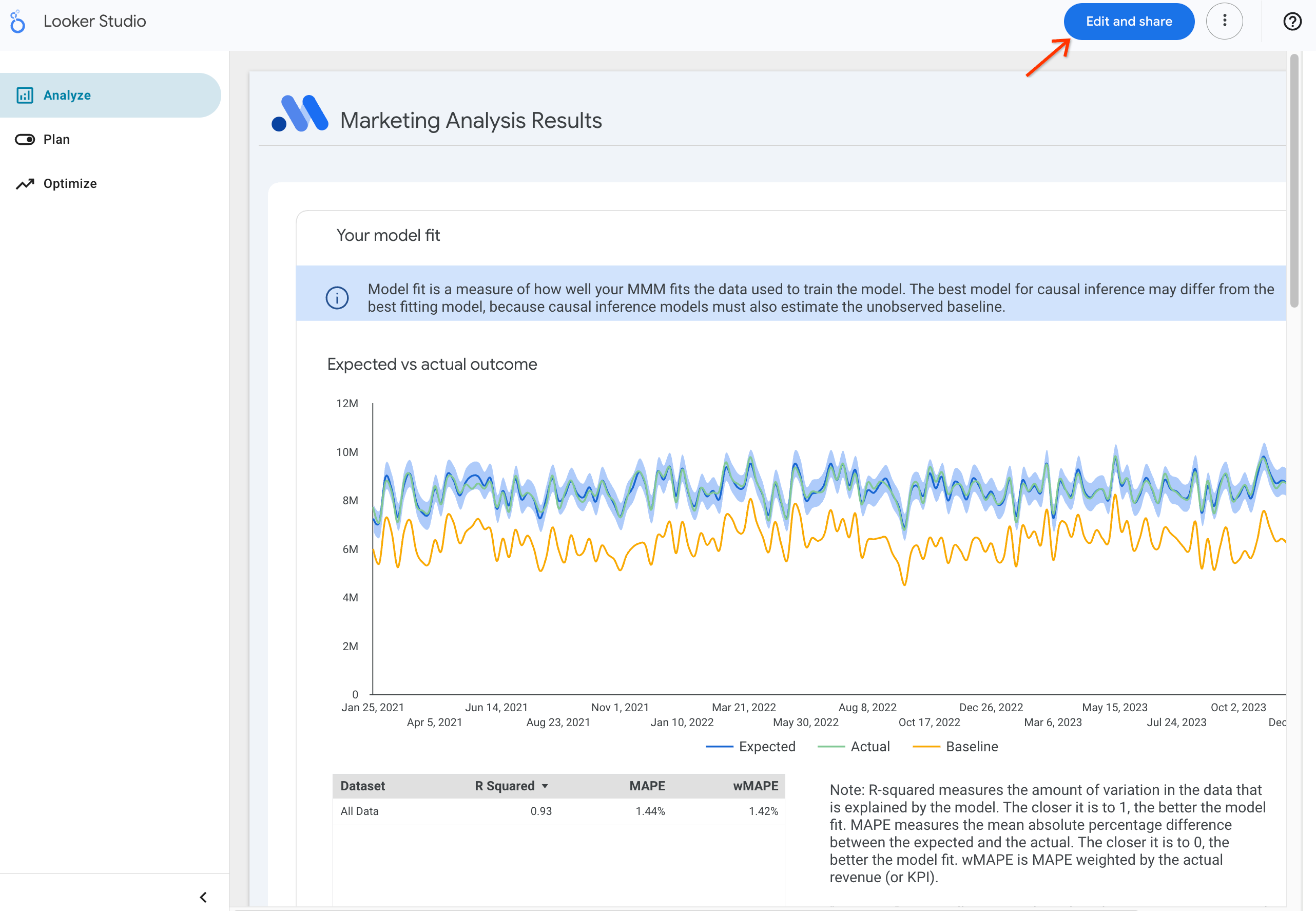Click the Plan toggle-shaped icon

point(25,140)
